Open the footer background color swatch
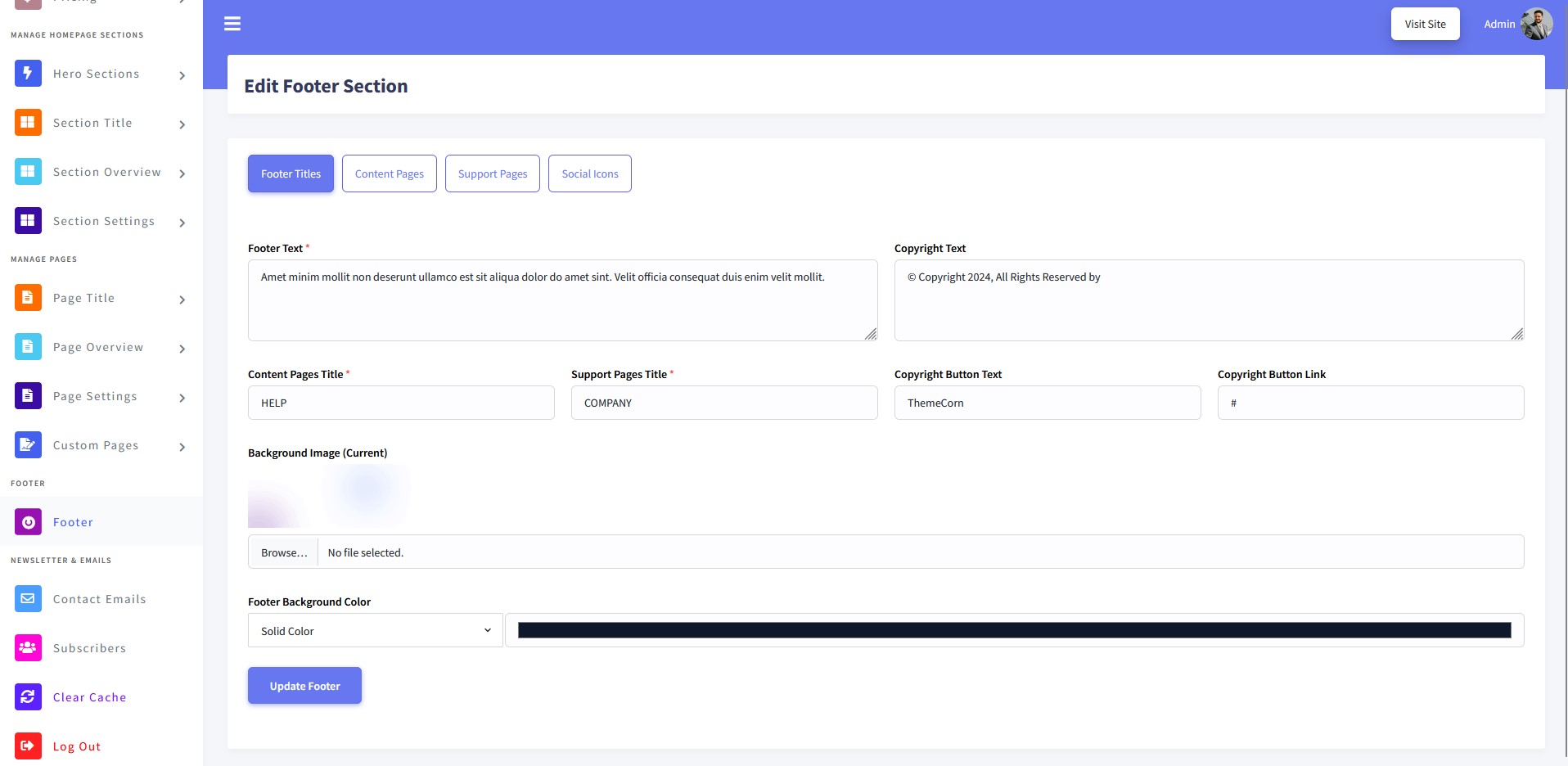Screen dimensions: 1568x766 (x=1014, y=630)
